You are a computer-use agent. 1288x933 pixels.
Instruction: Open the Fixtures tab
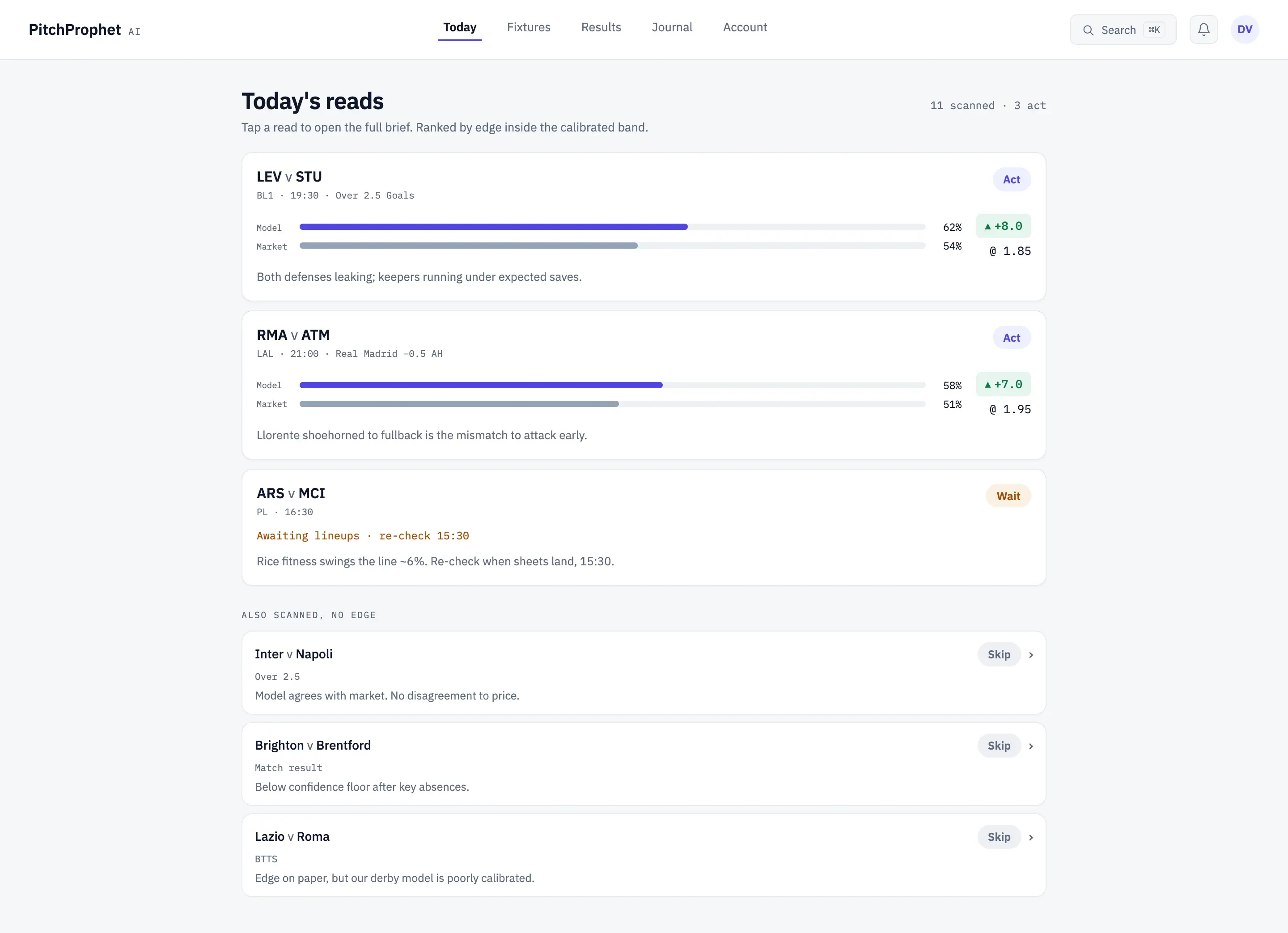tap(528, 27)
